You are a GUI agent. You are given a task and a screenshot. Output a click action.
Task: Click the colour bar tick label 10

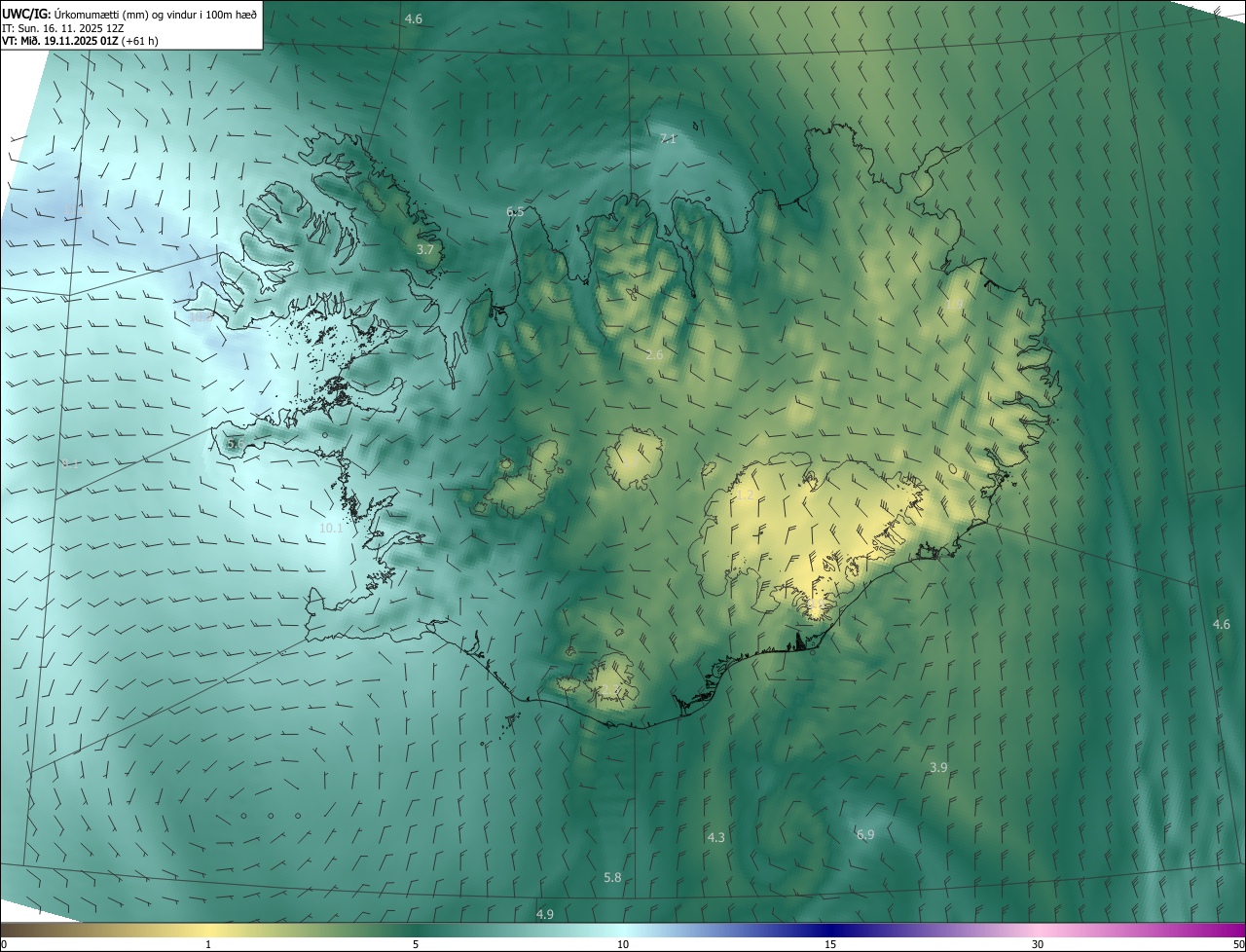623,944
